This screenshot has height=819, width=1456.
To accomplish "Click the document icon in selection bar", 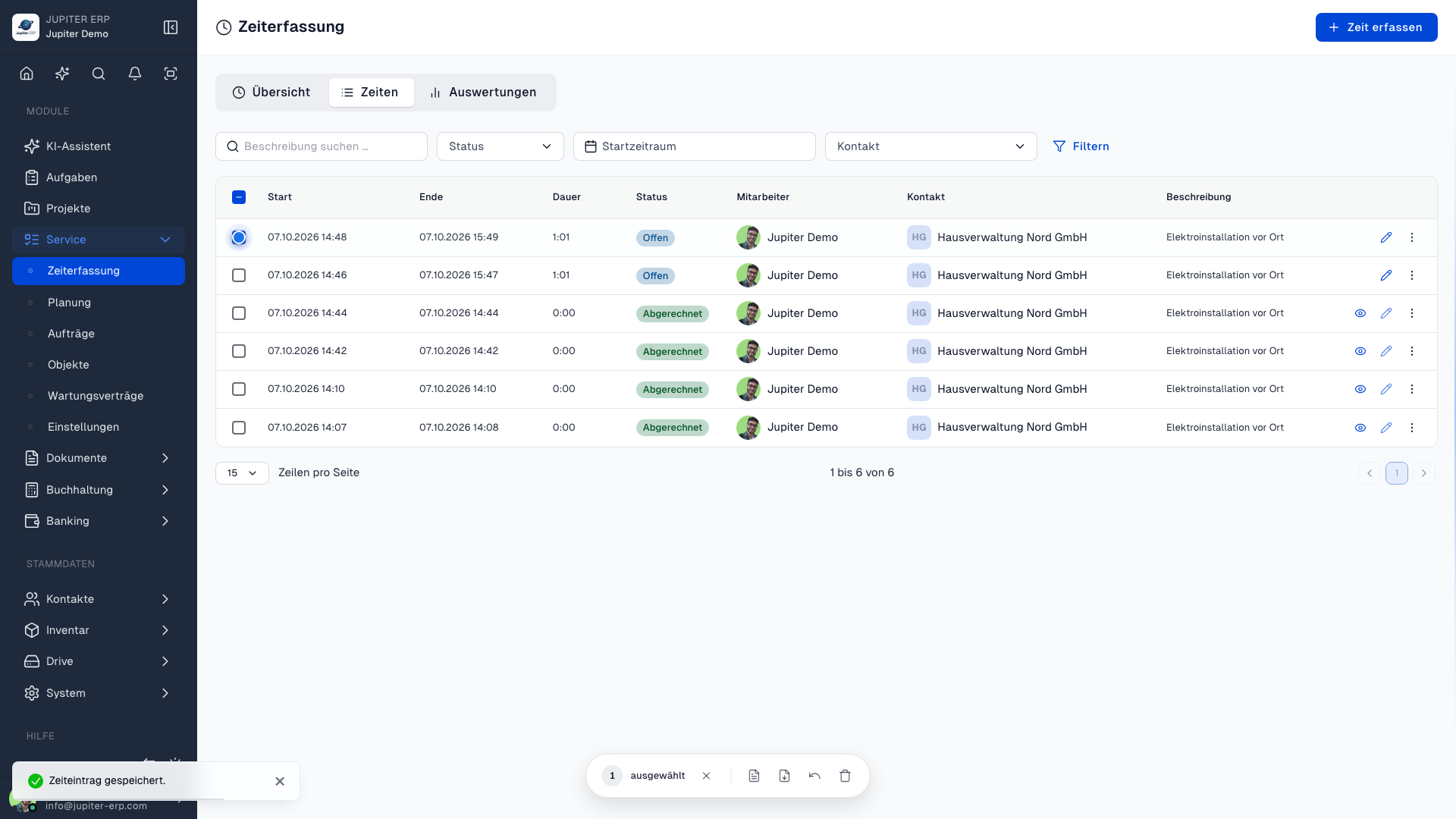I will (x=754, y=776).
